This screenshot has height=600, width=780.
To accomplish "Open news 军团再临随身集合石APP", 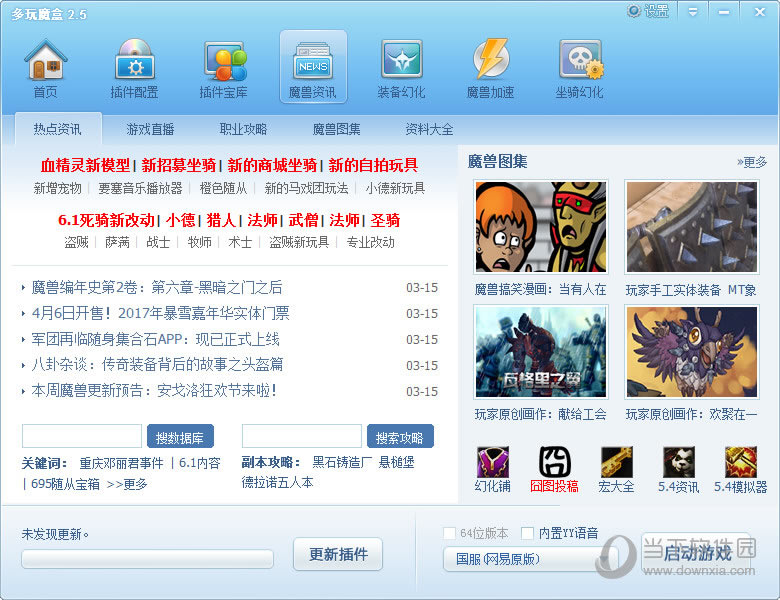I will (x=155, y=339).
